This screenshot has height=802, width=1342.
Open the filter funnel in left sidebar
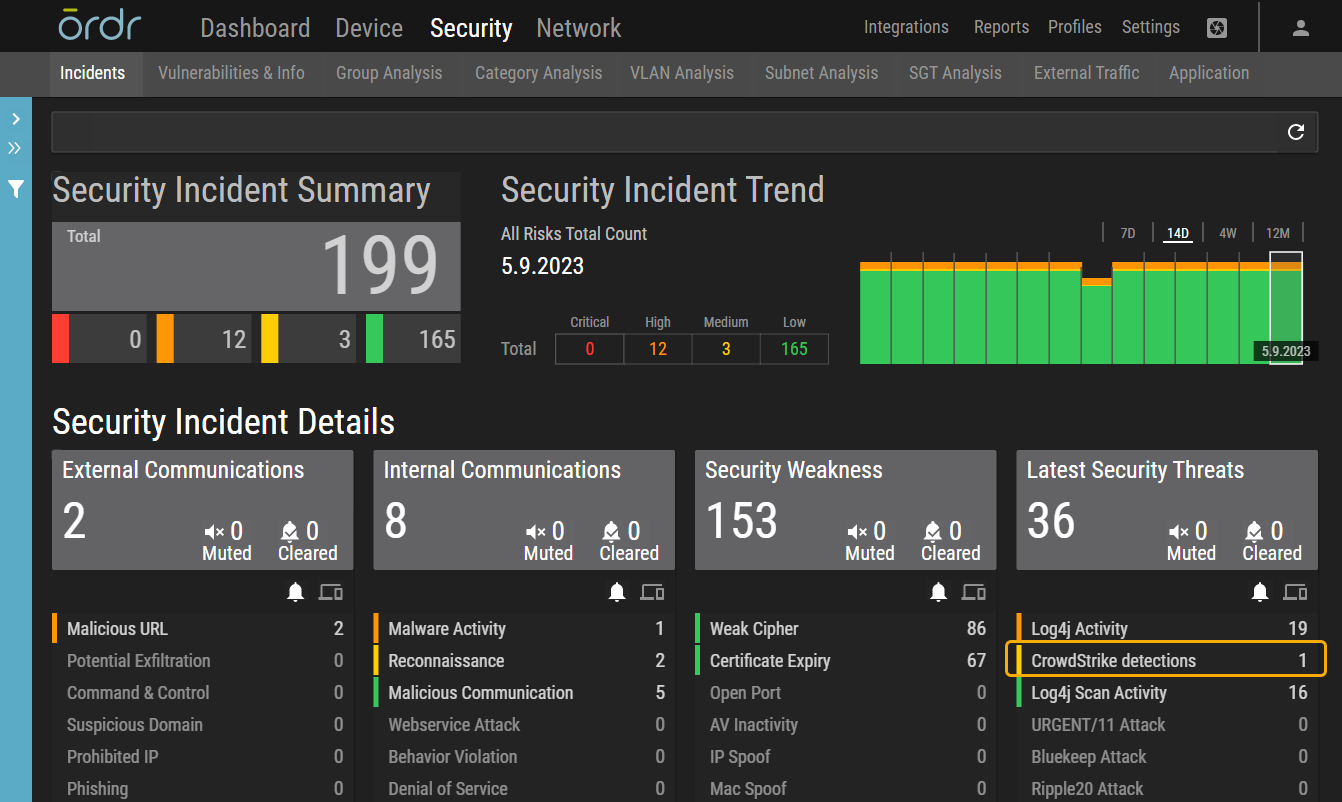click(x=16, y=188)
